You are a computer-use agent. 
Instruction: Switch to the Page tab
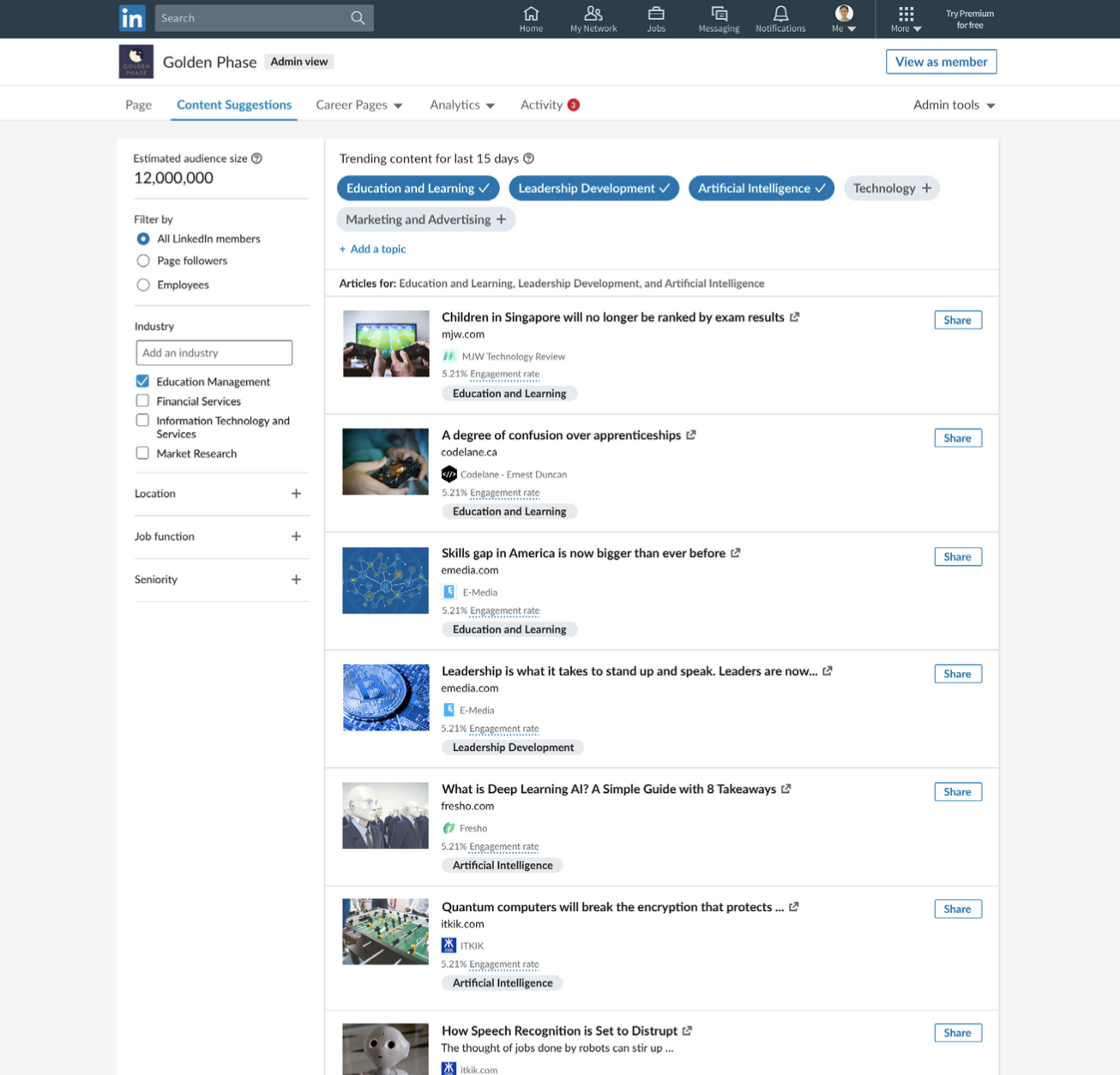(x=138, y=105)
